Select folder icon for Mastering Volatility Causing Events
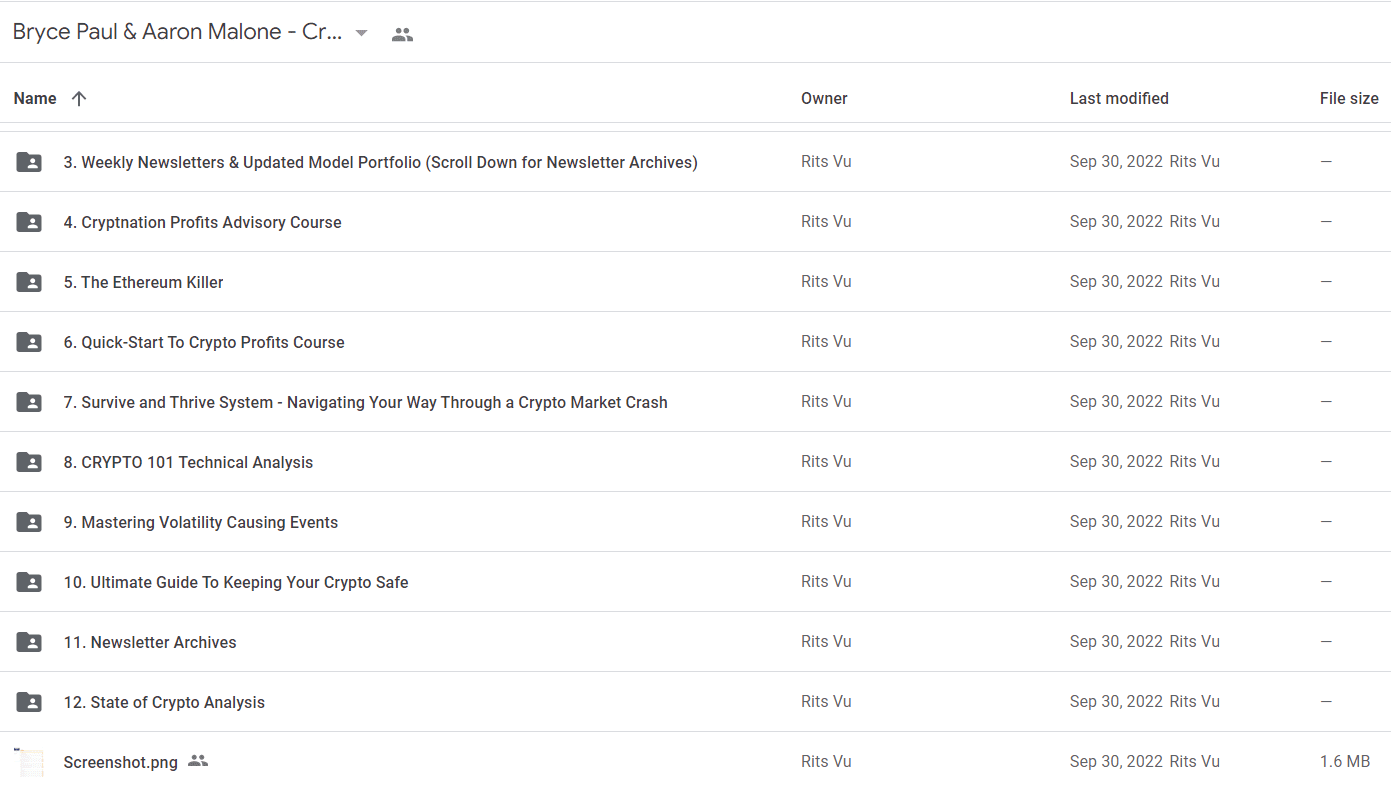The width and height of the screenshot is (1391, 790). click(29, 522)
